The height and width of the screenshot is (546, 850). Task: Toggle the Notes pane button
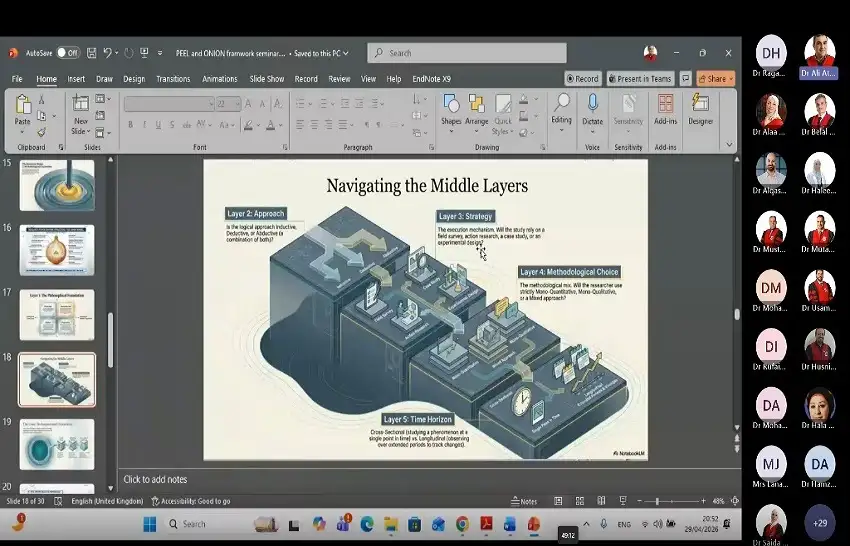point(524,502)
